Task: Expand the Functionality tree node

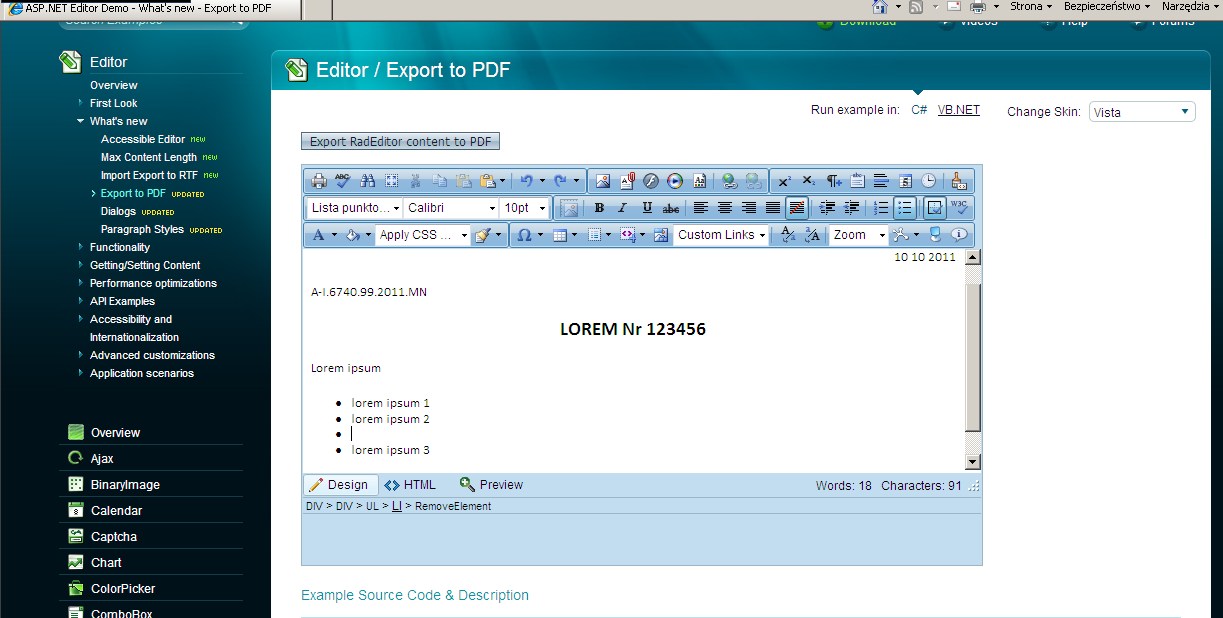Action: coord(81,247)
